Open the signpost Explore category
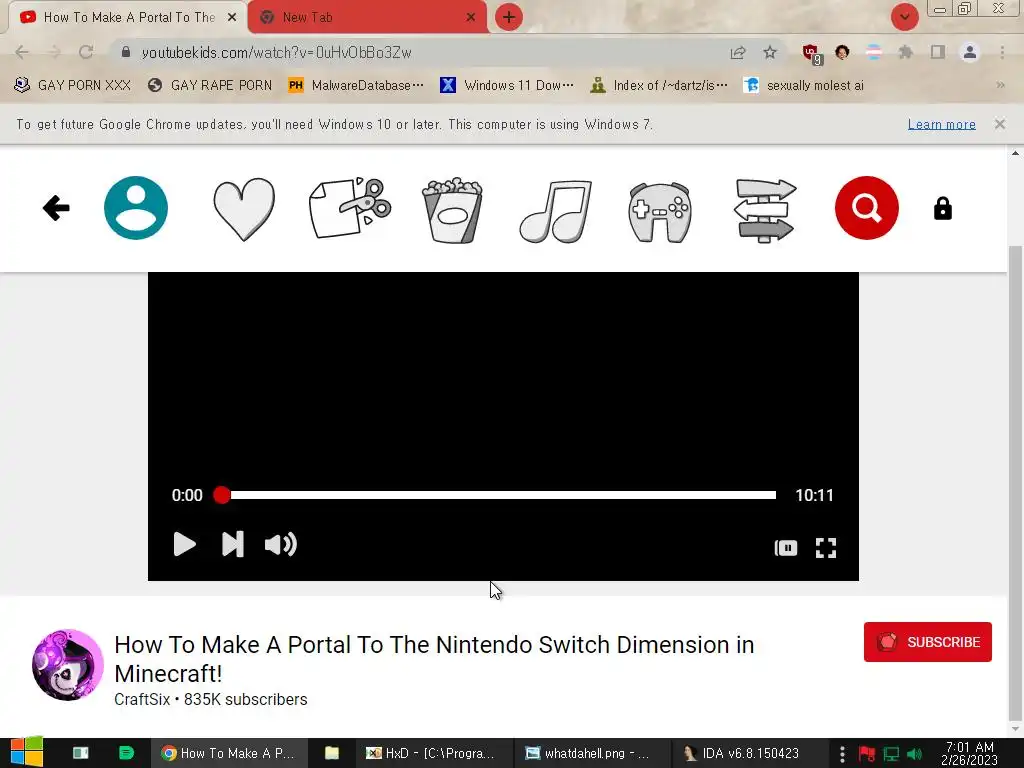Viewport: 1024px width, 768px height. [765, 211]
